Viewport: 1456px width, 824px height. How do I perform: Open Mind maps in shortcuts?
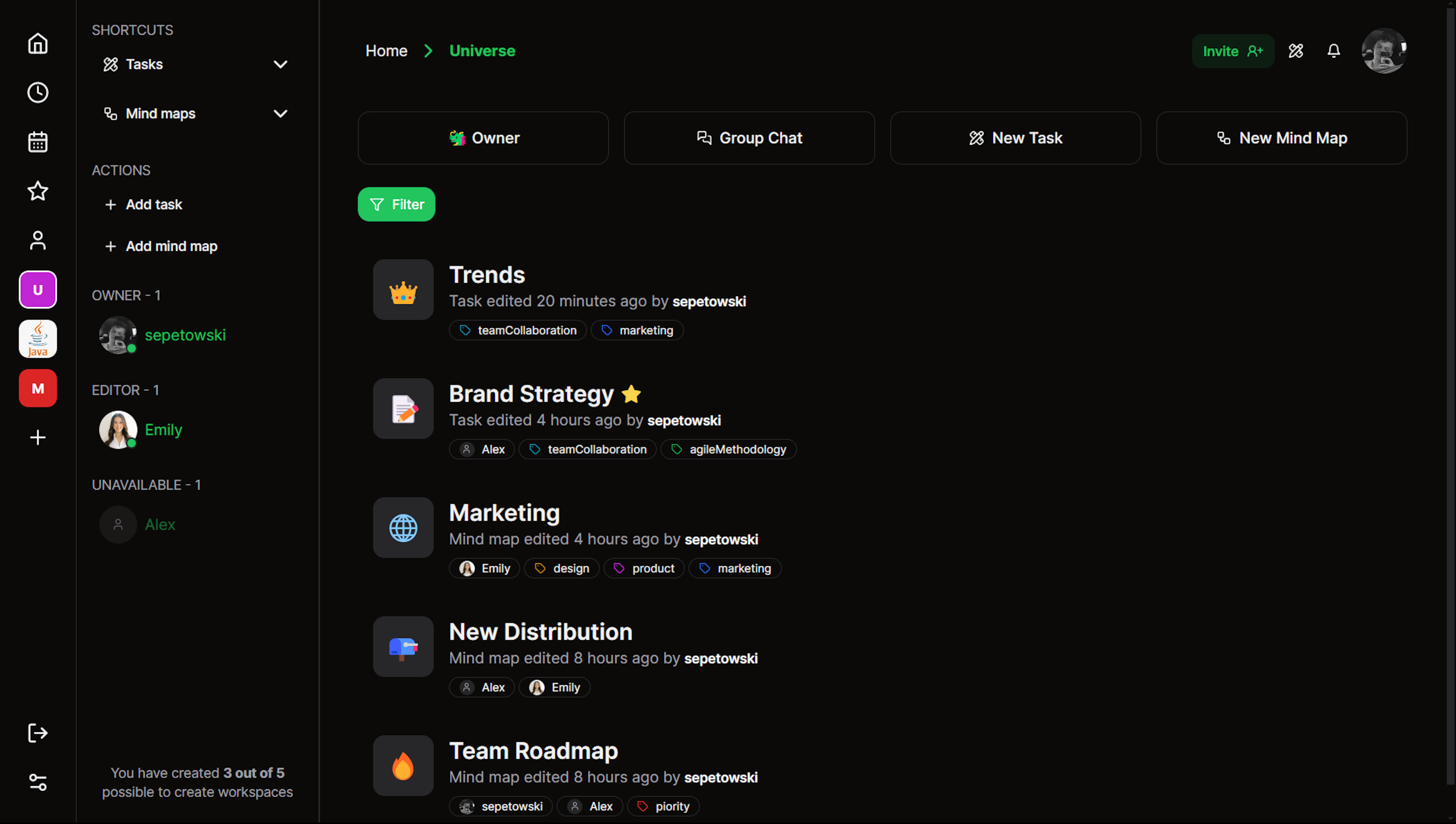pos(149,114)
